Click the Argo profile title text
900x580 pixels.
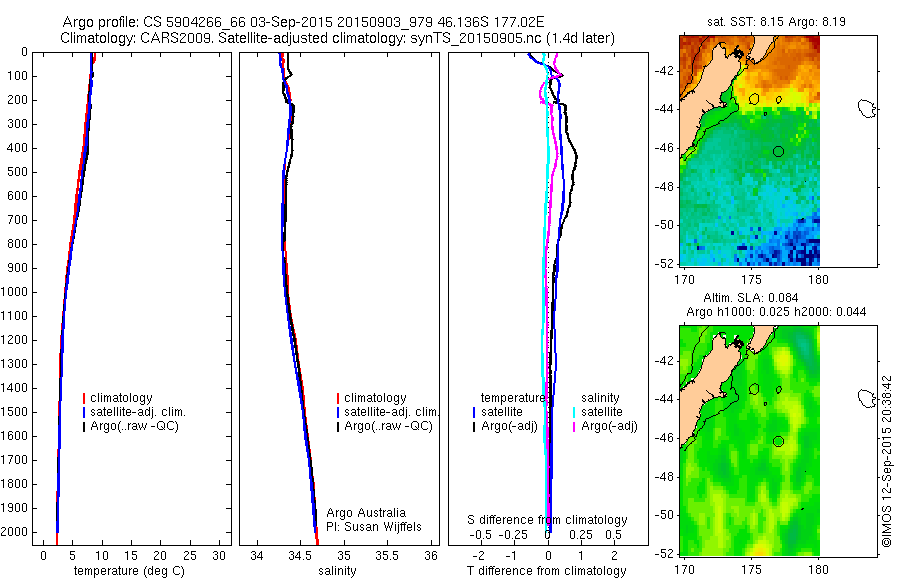[303, 22]
